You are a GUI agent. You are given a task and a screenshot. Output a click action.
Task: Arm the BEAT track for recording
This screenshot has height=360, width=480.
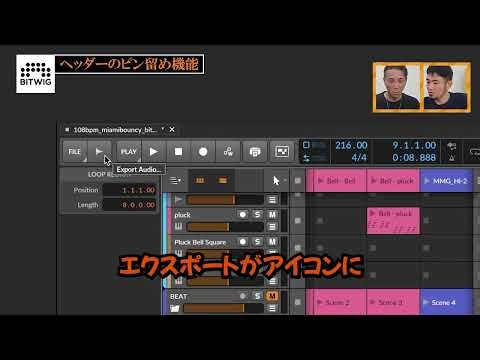[243, 296]
